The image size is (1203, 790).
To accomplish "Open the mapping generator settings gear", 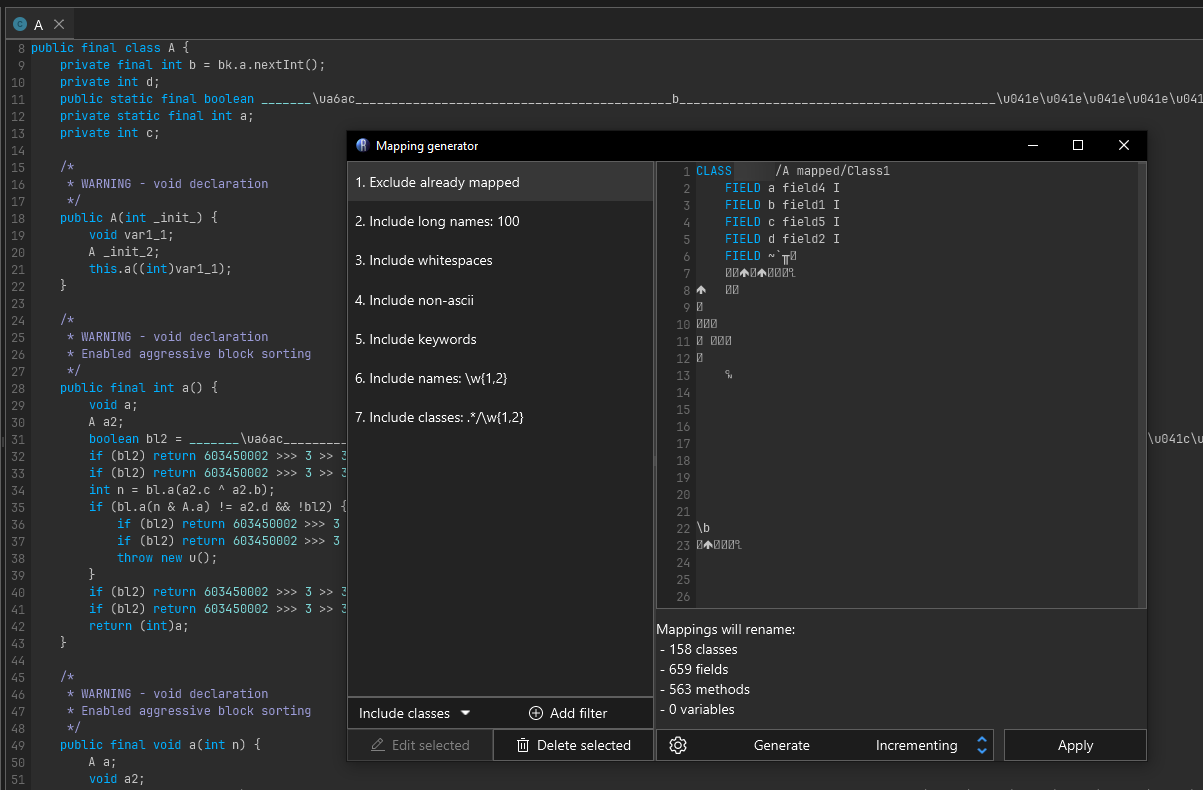I will tap(678, 745).
